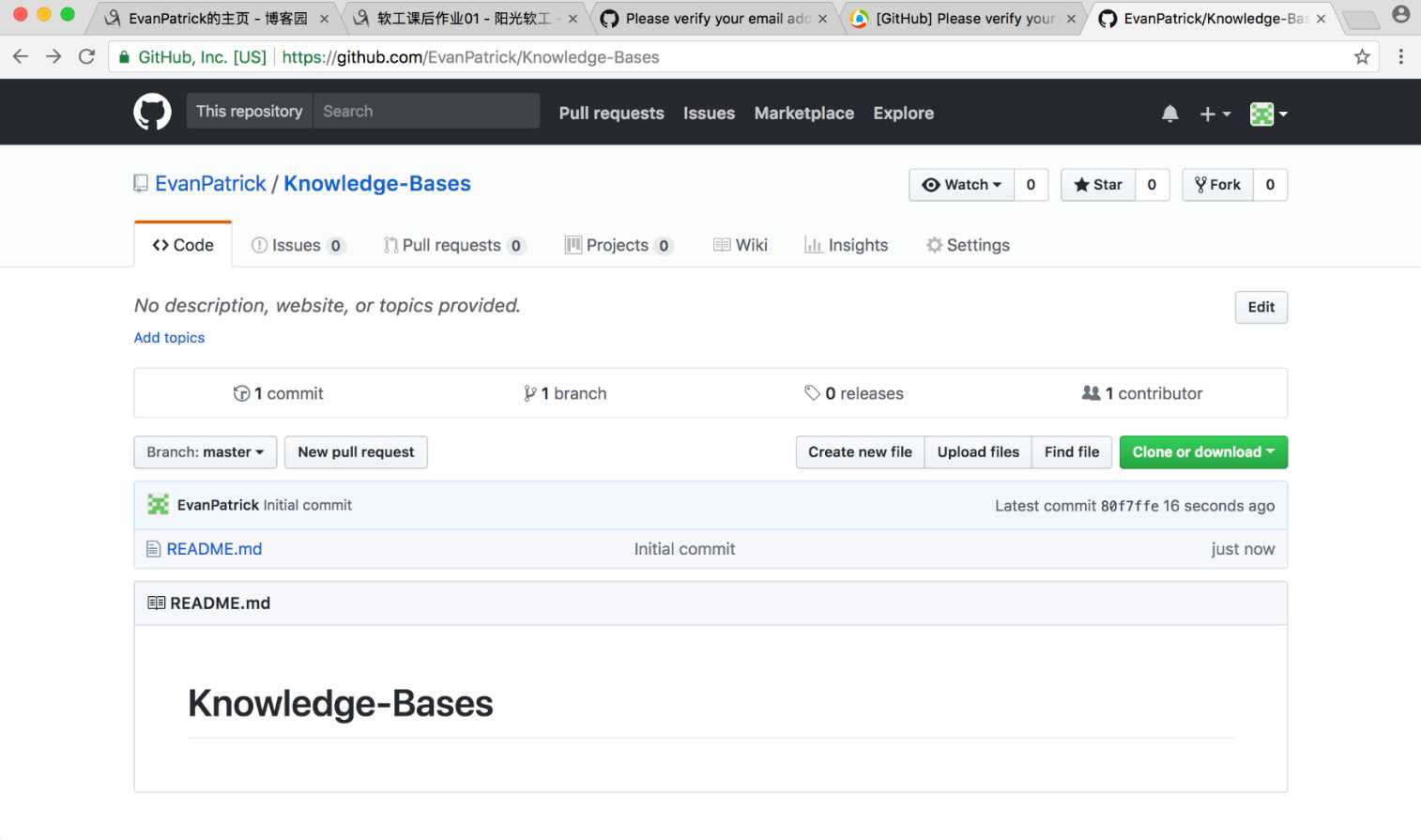This screenshot has width=1421, height=840.
Task: Click Add topics link
Action: pyautogui.click(x=169, y=338)
